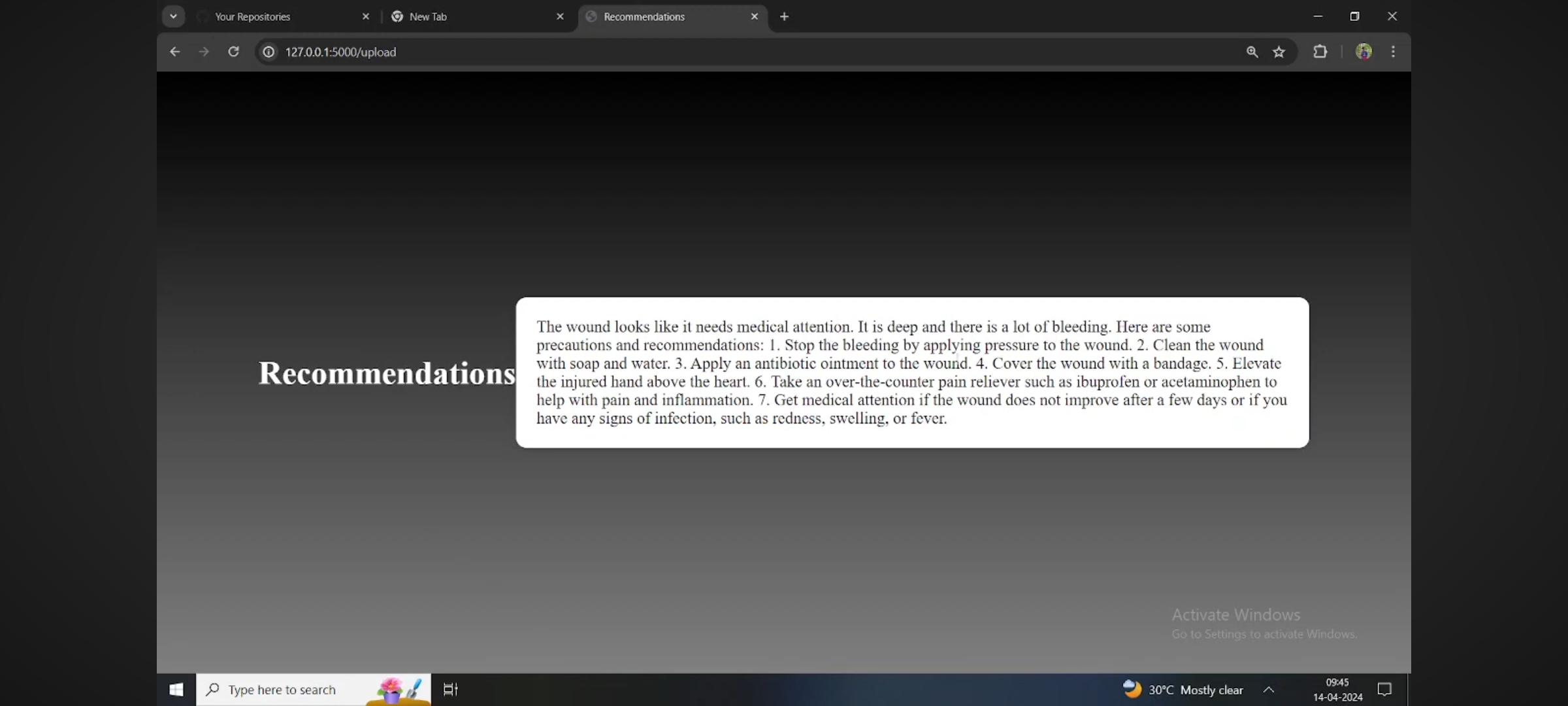Open the Extensions puzzle icon
This screenshot has height=706, width=1568.
coord(1320,52)
